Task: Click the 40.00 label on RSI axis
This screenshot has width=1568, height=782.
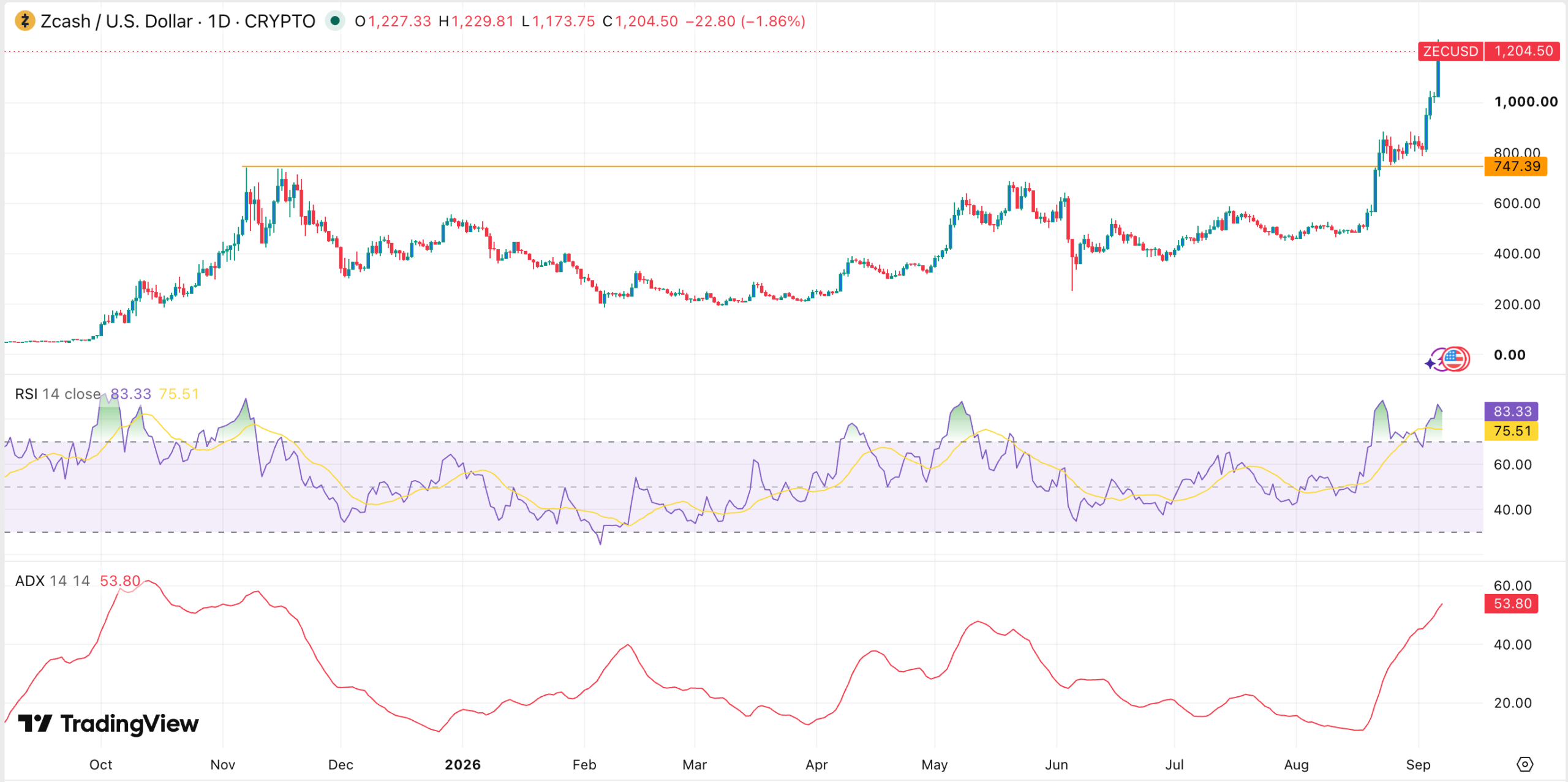Action: click(x=1512, y=510)
